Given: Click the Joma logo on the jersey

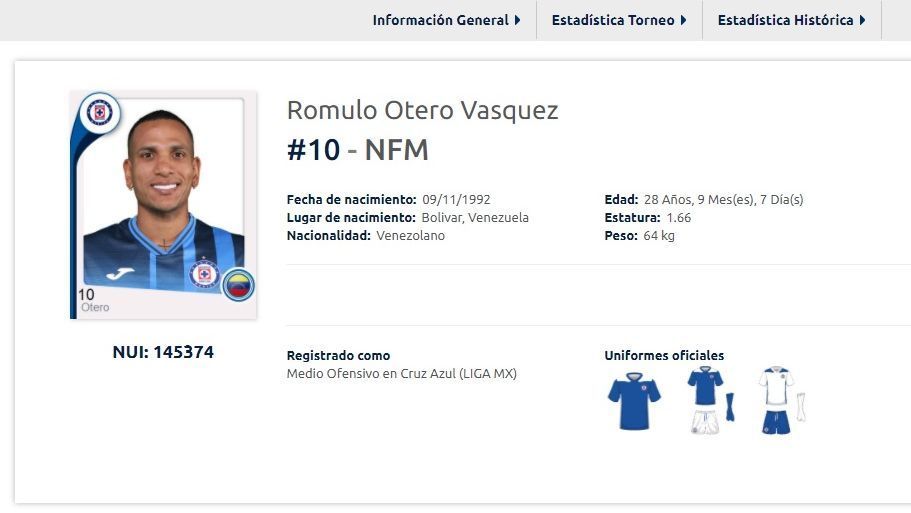Looking at the screenshot, I should click(x=121, y=273).
